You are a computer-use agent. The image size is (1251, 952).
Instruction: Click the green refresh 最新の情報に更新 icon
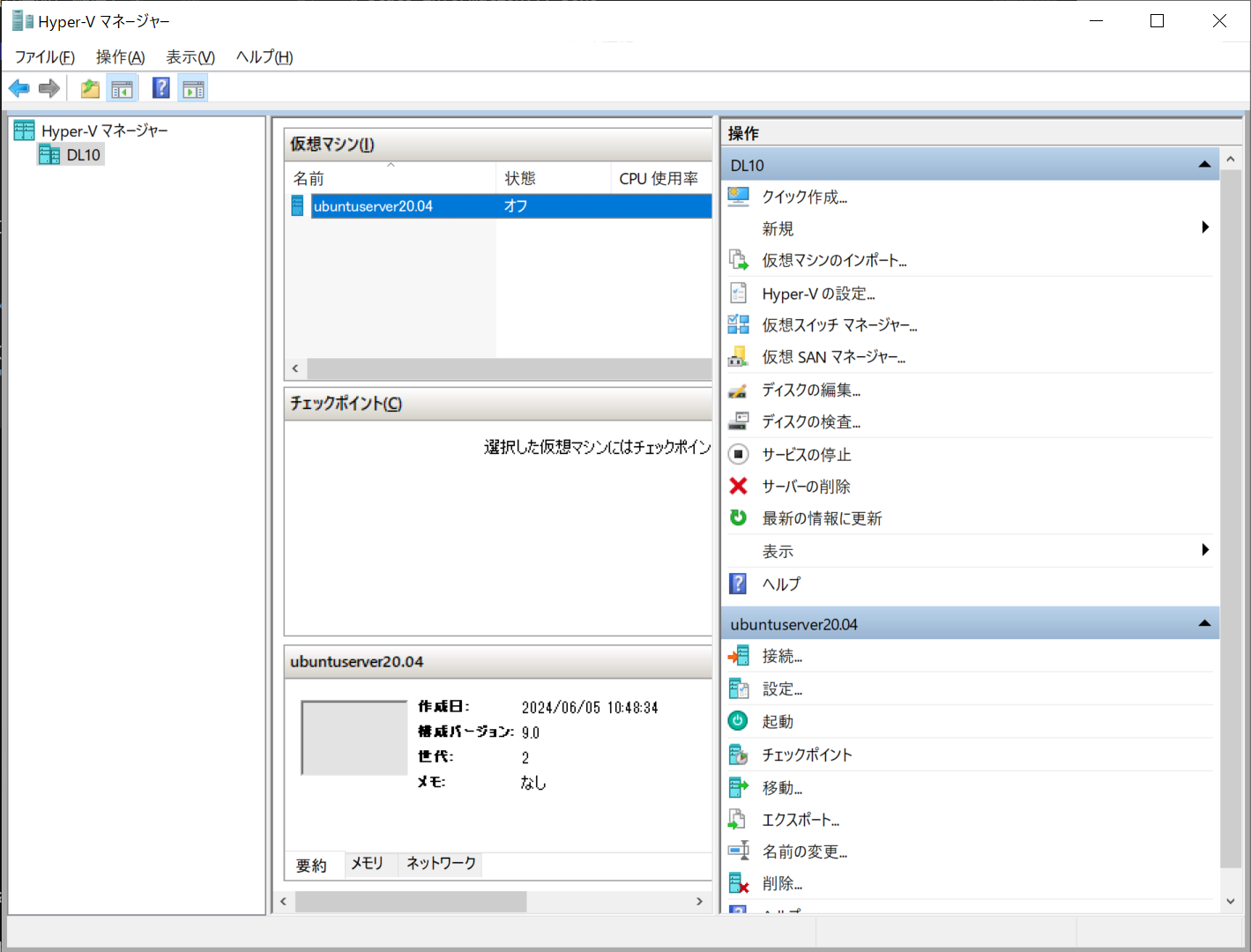point(739,517)
